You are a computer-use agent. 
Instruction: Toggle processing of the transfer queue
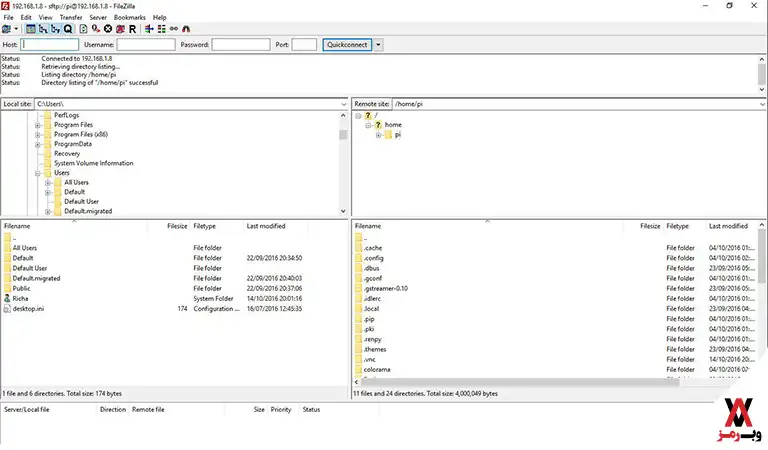[96, 29]
